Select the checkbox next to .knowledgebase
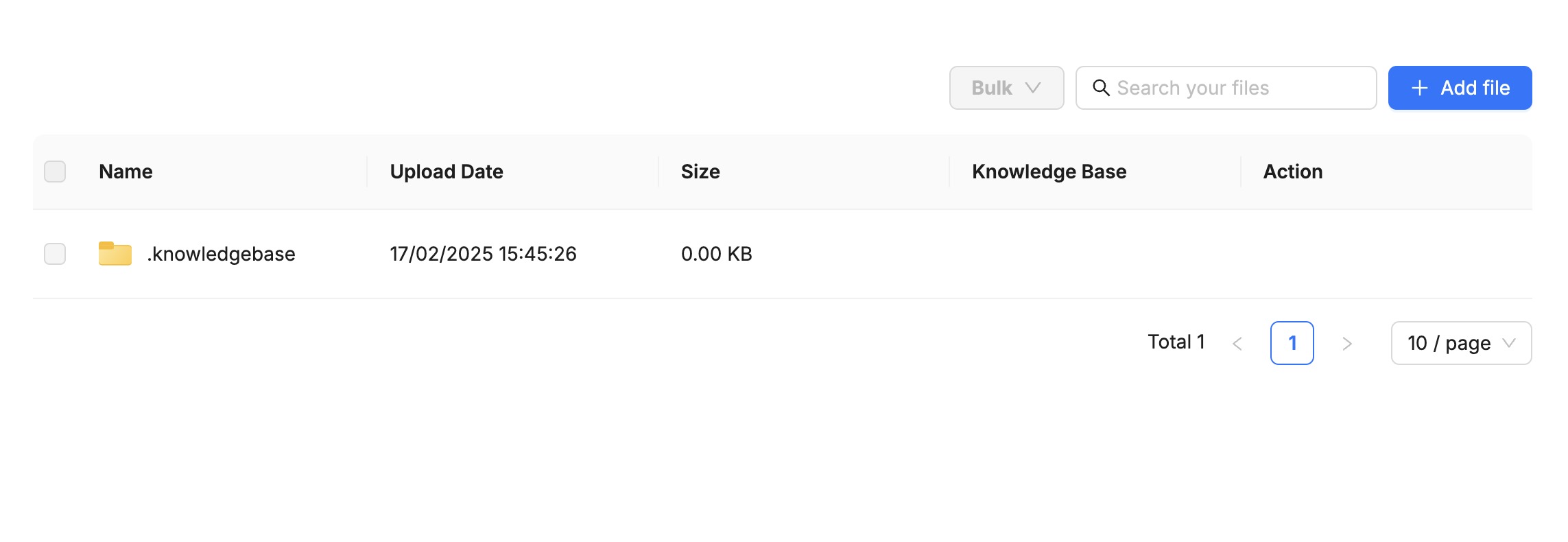Viewport: 1568px width, 542px height. pyautogui.click(x=55, y=253)
